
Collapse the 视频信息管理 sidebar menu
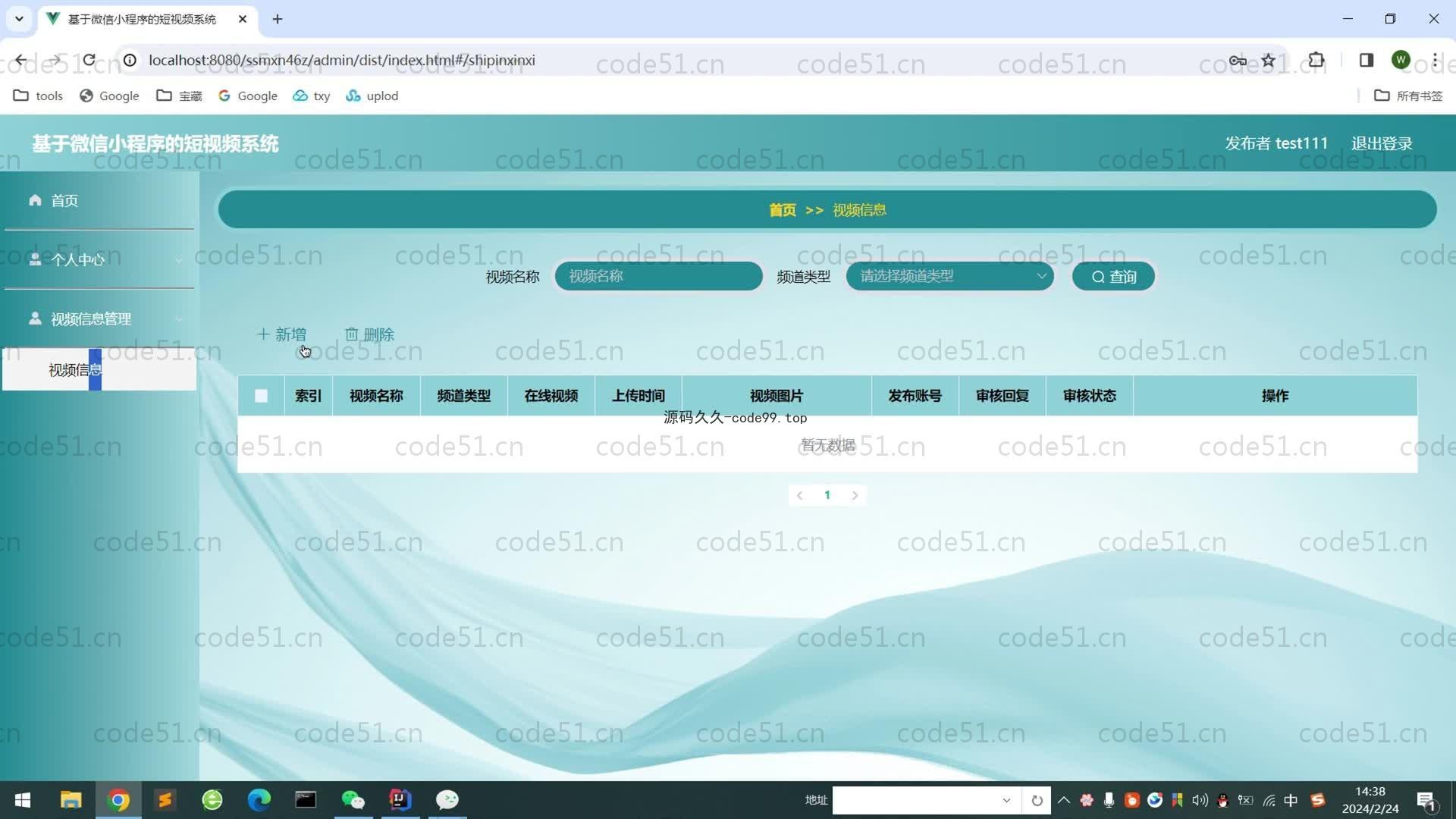pyautogui.click(x=99, y=318)
